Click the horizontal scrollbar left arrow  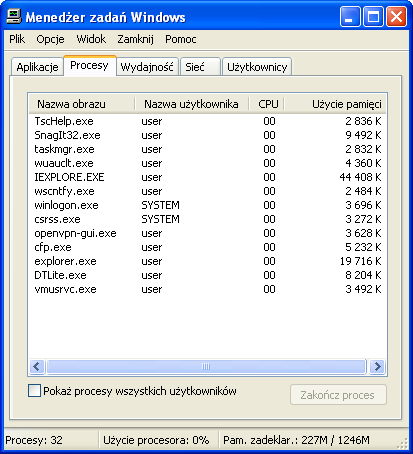tap(37, 367)
